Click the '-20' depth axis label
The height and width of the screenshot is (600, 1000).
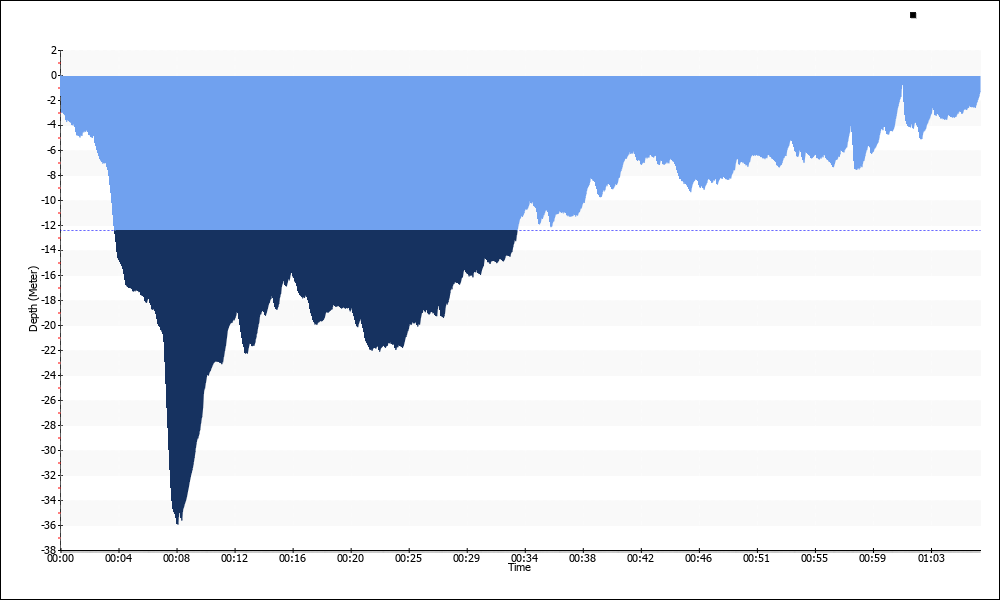[x=50, y=325]
